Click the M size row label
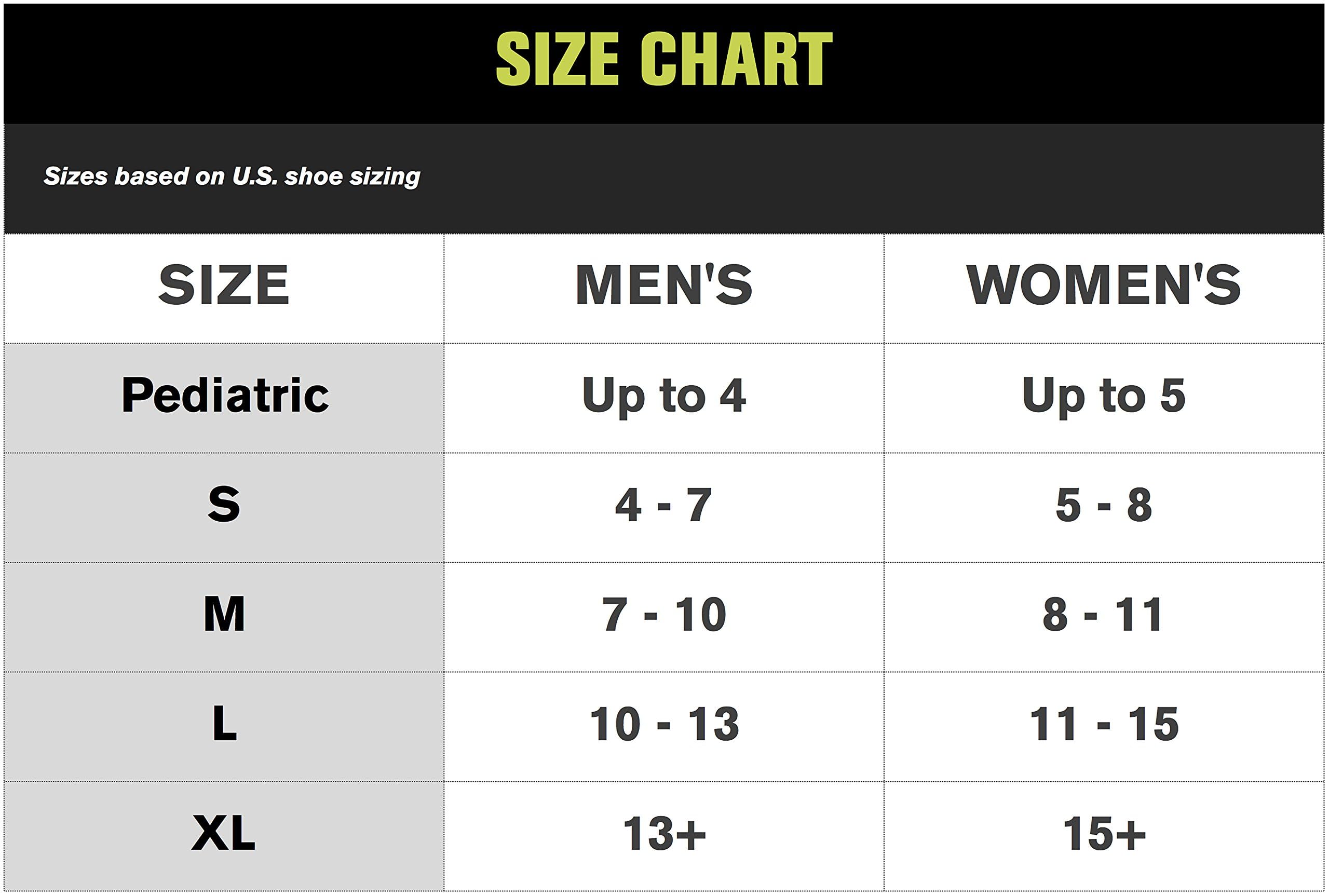The image size is (1329, 896). [x=224, y=614]
